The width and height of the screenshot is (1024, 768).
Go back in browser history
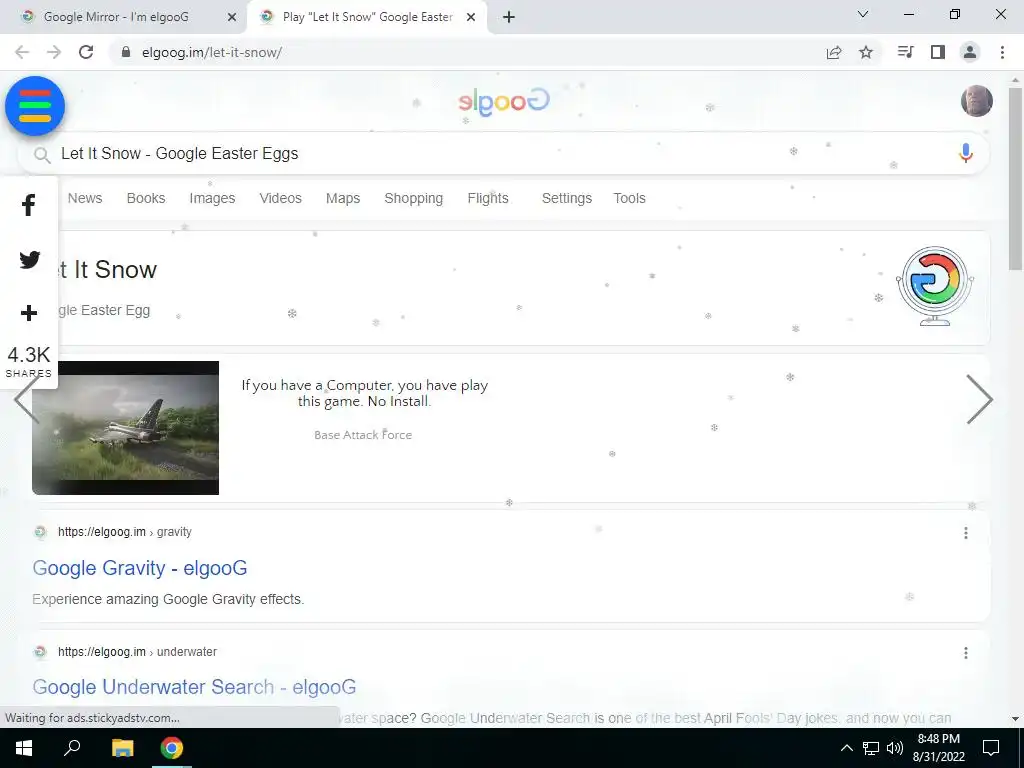point(22,52)
